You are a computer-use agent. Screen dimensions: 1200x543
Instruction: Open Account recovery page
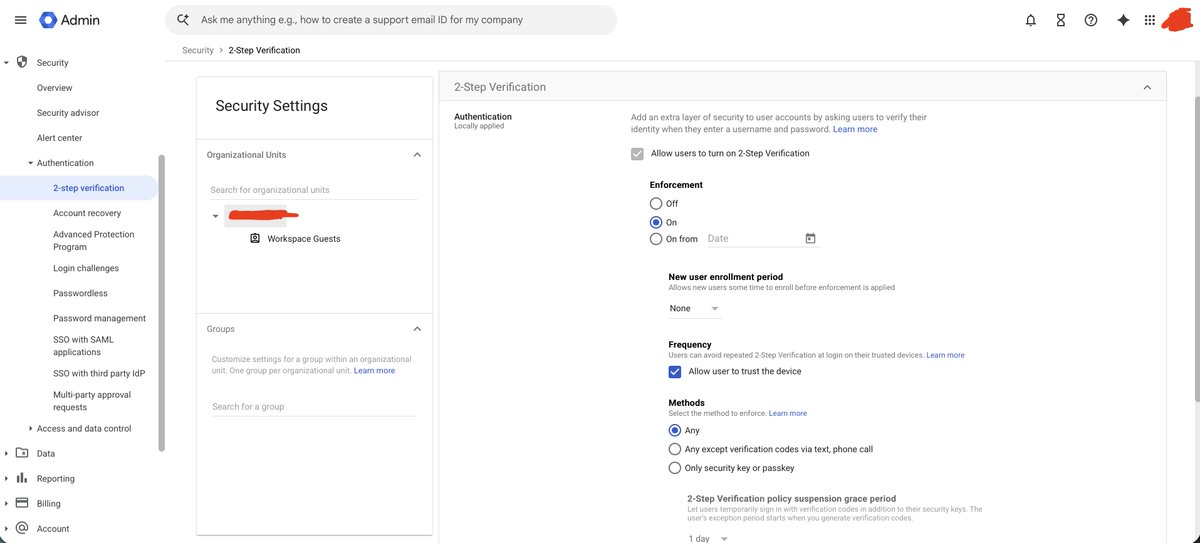coord(87,213)
